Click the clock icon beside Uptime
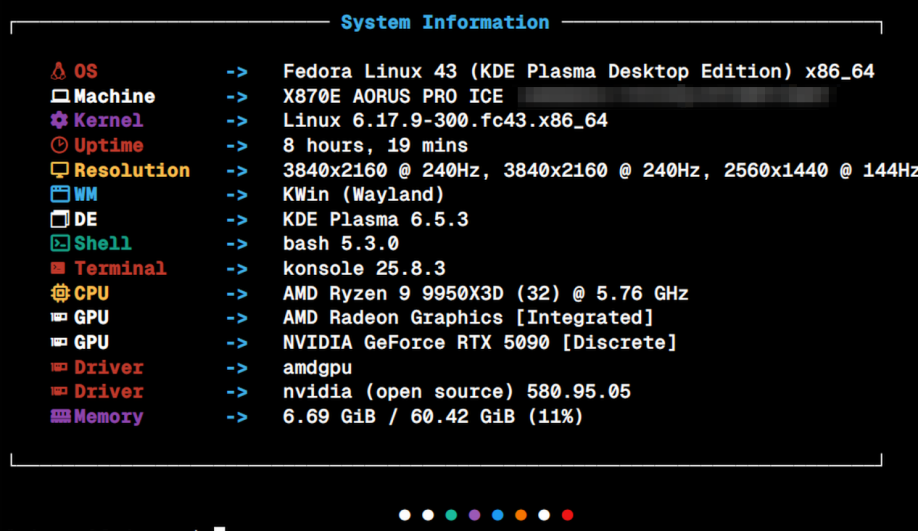Screen dimensions: 918x531 click(x=59, y=145)
